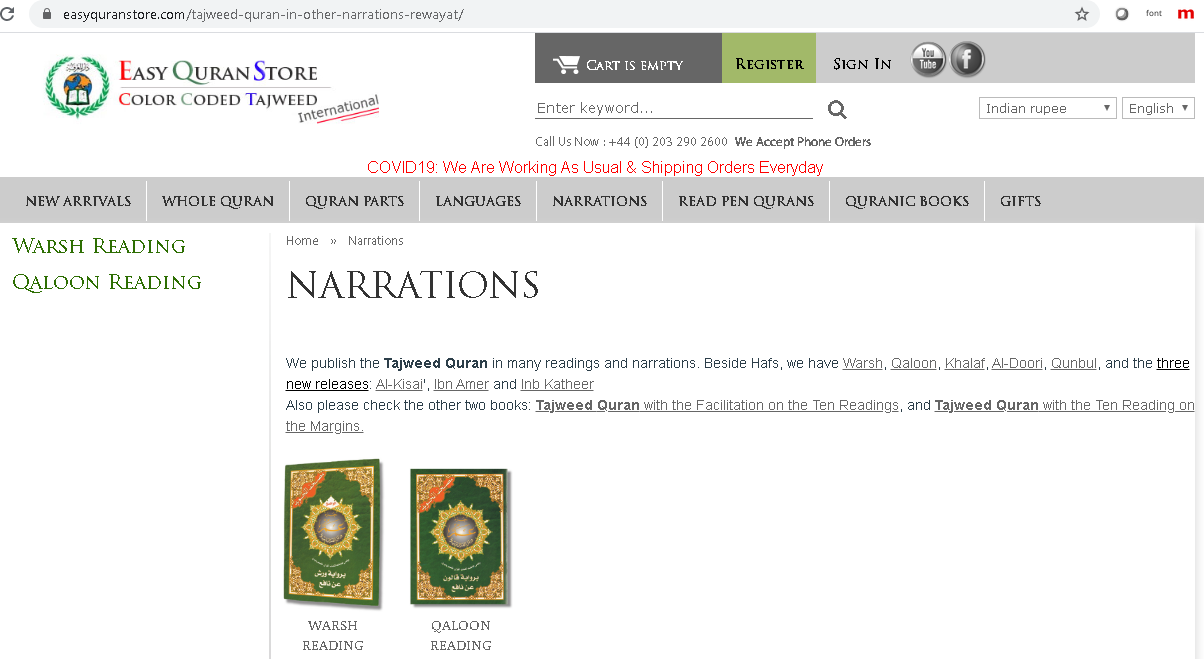Open Warsh Reading in left sidebar
This screenshot has height=659, width=1204.
pos(99,246)
